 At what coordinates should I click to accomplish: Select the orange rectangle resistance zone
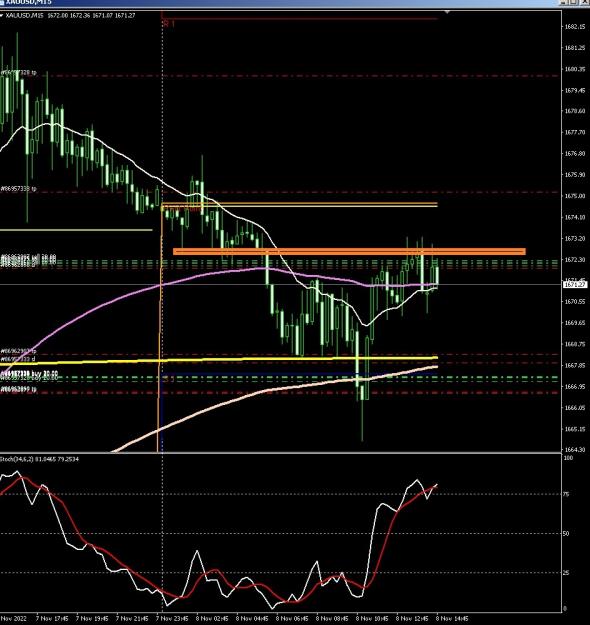[350, 251]
